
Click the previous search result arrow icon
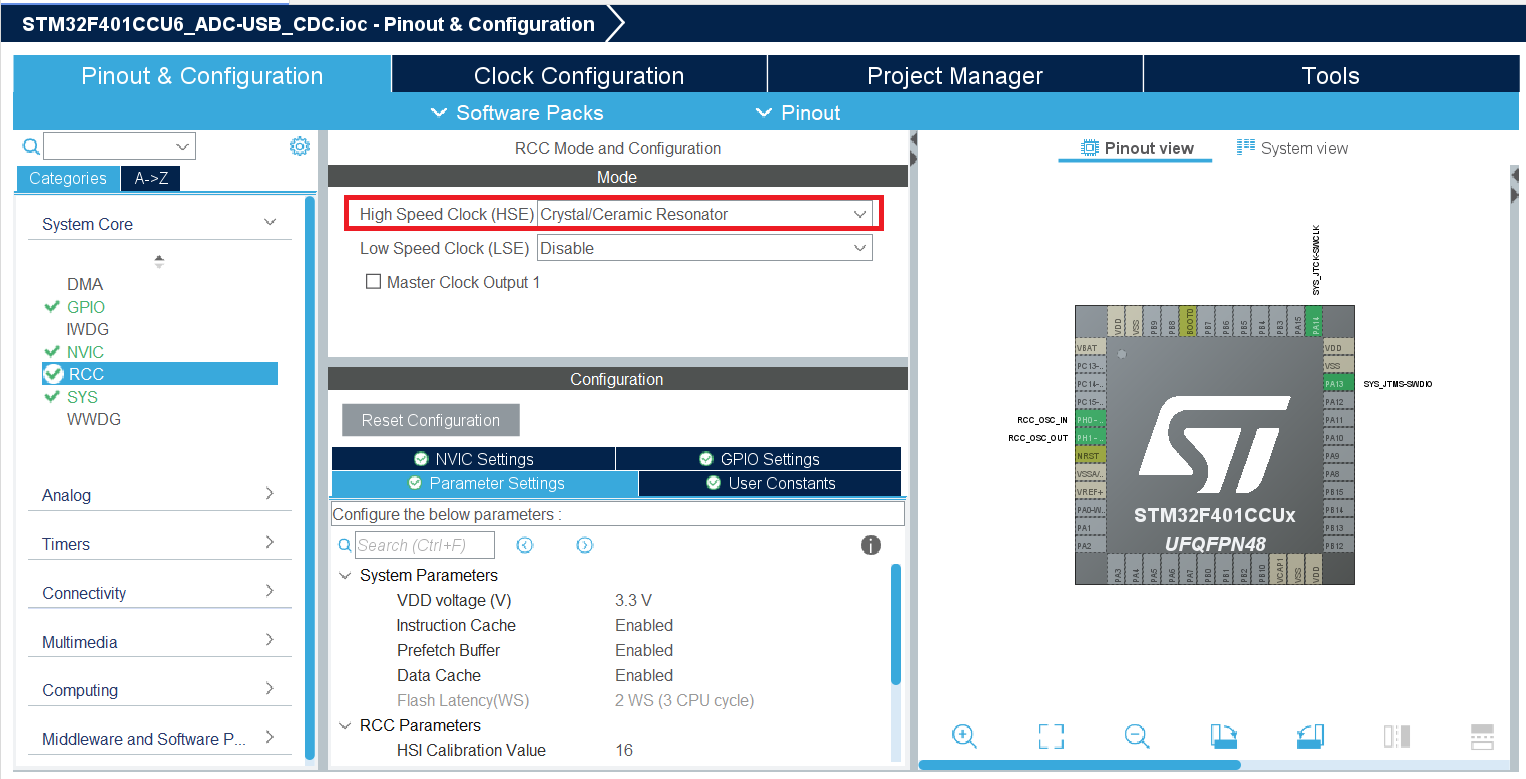(525, 545)
